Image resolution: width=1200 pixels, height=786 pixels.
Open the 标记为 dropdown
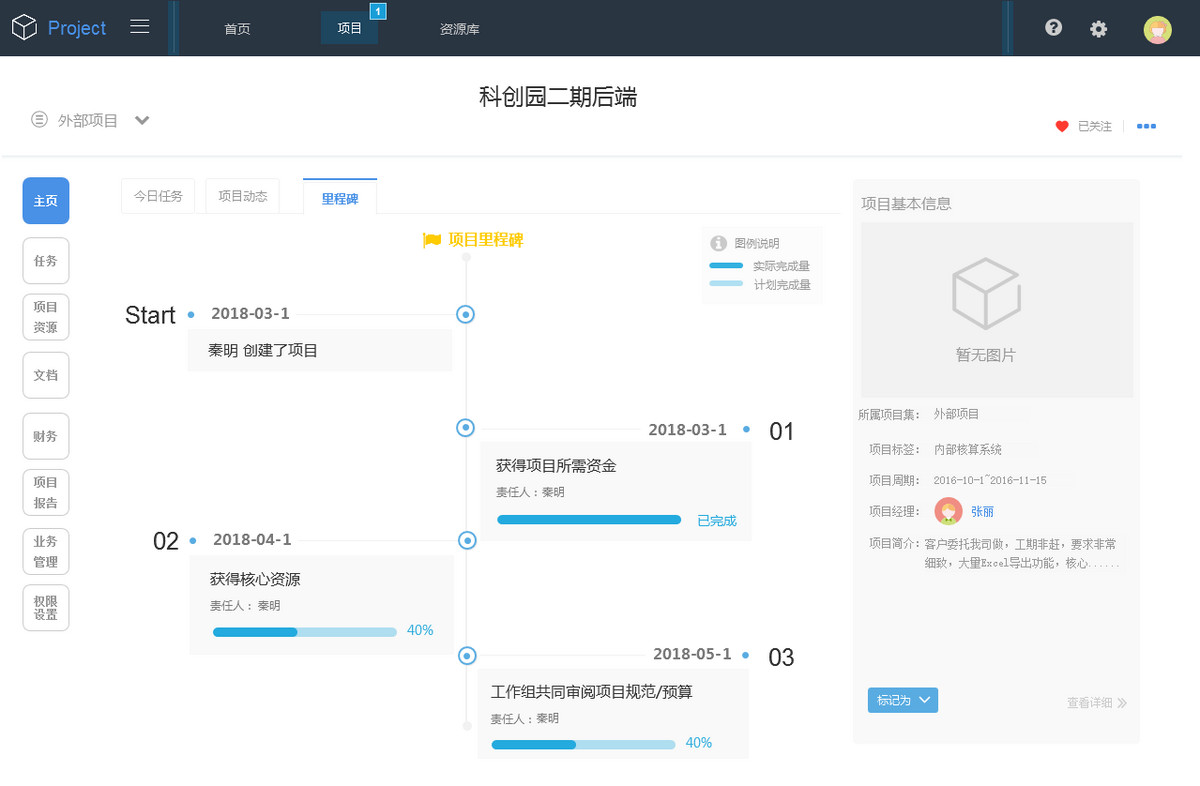click(x=902, y=700)
